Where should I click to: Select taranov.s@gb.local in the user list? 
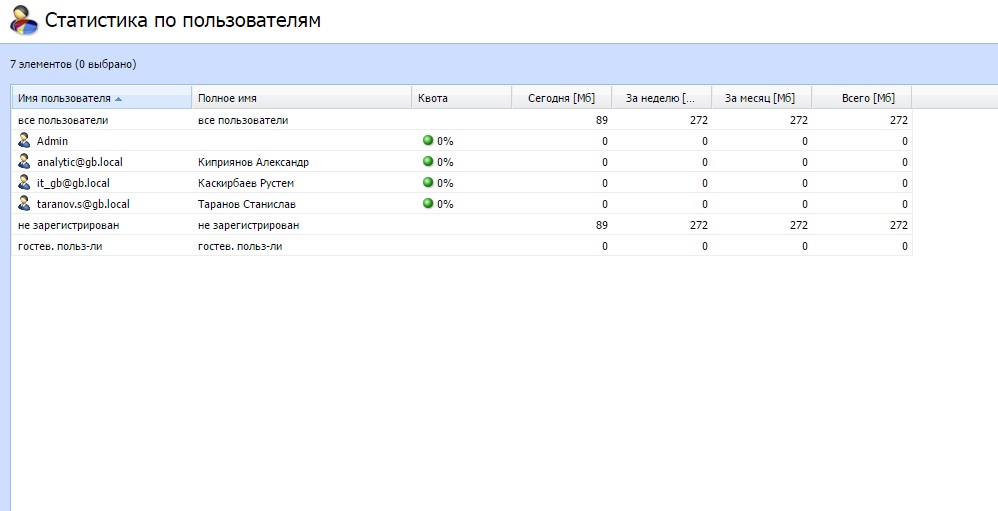[x=83, y=204]
